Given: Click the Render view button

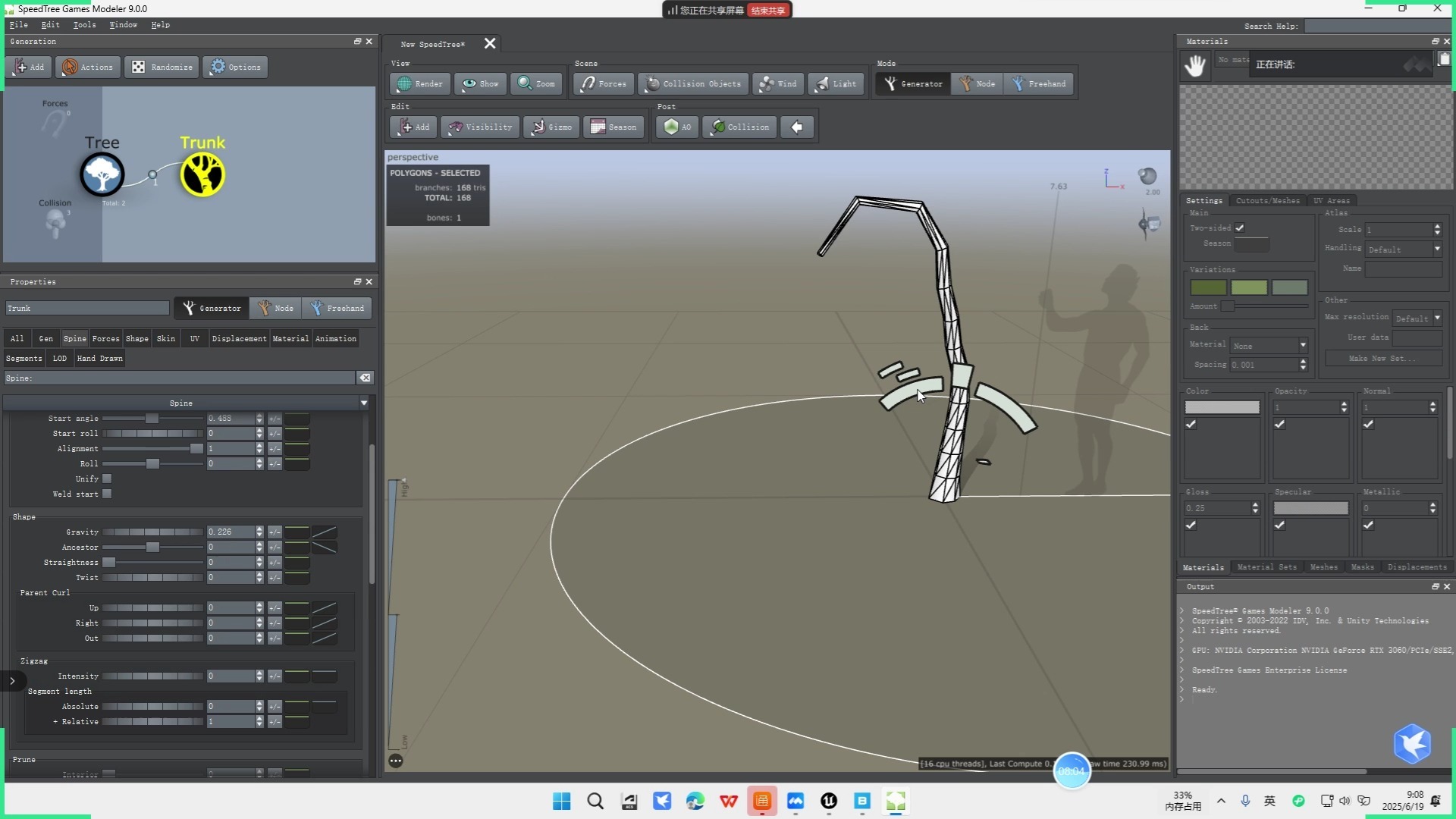Looking at the screenshot, I should [x=419, y=84].
